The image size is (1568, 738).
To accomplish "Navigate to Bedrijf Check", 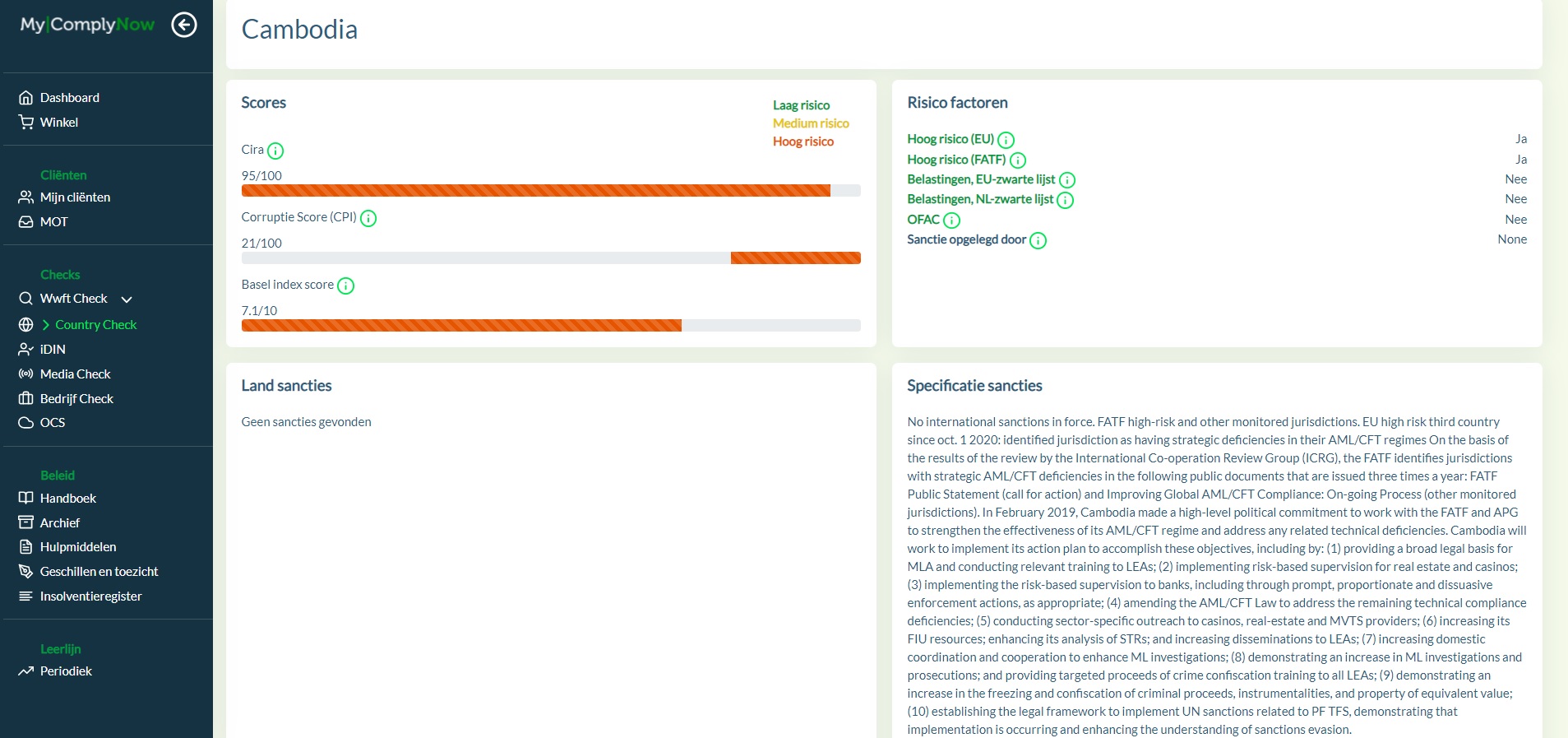I will click(76, 399).
